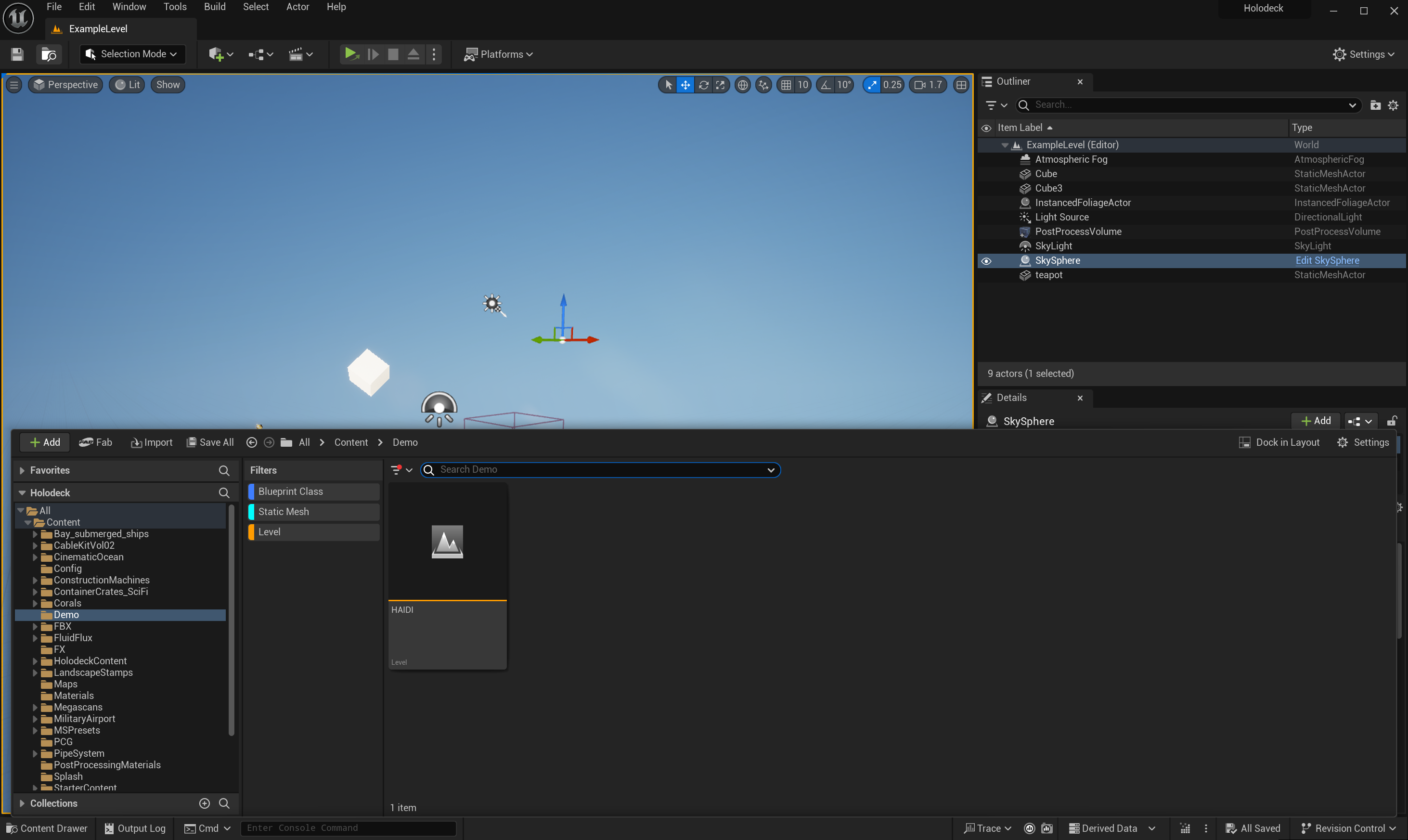Image resolution: width=1408 pixels, height=840 pixels.
Task: Open the Selection Mode dropdown
Action: click(133, 54)
